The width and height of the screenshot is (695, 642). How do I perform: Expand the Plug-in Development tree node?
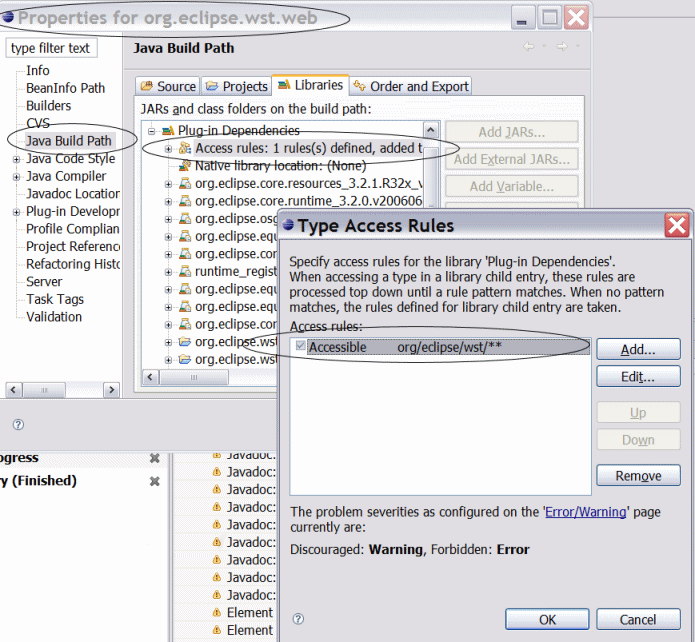click(x=16, y=212)
